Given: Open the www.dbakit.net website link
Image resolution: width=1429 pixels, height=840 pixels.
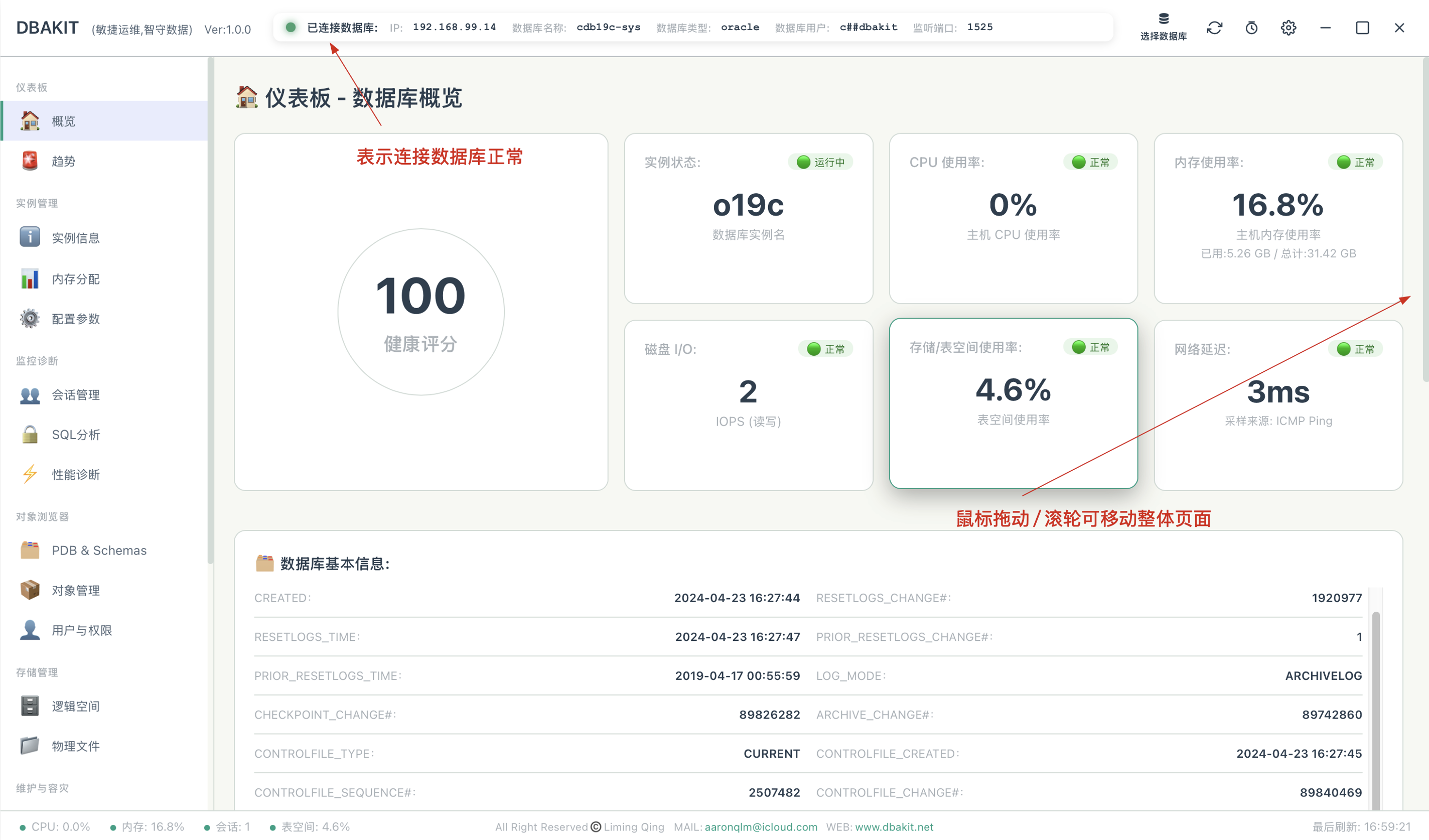Looking at the screenshot, I should tap(894, 826).
